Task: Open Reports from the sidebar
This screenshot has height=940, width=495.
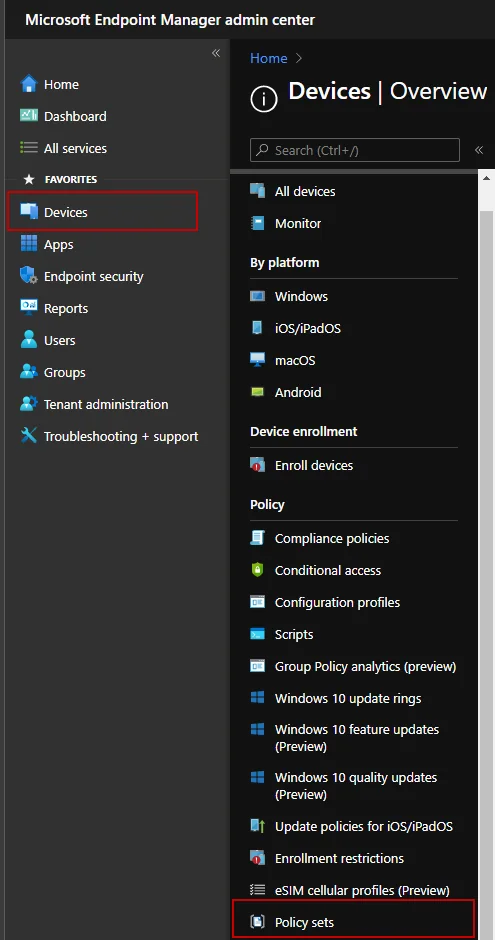Action: pyautogui.click(x=66, y=308)
